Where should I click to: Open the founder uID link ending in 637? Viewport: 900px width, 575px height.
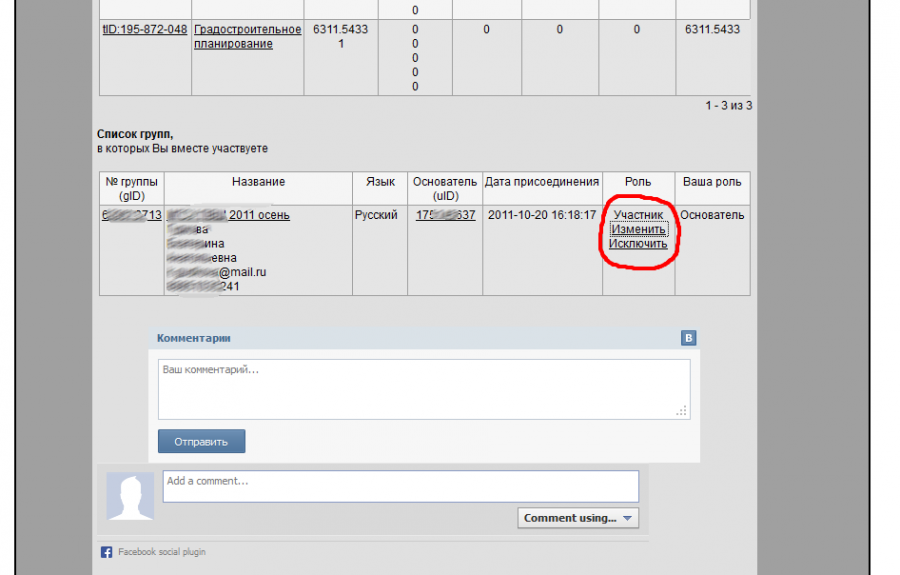(445, 215)
